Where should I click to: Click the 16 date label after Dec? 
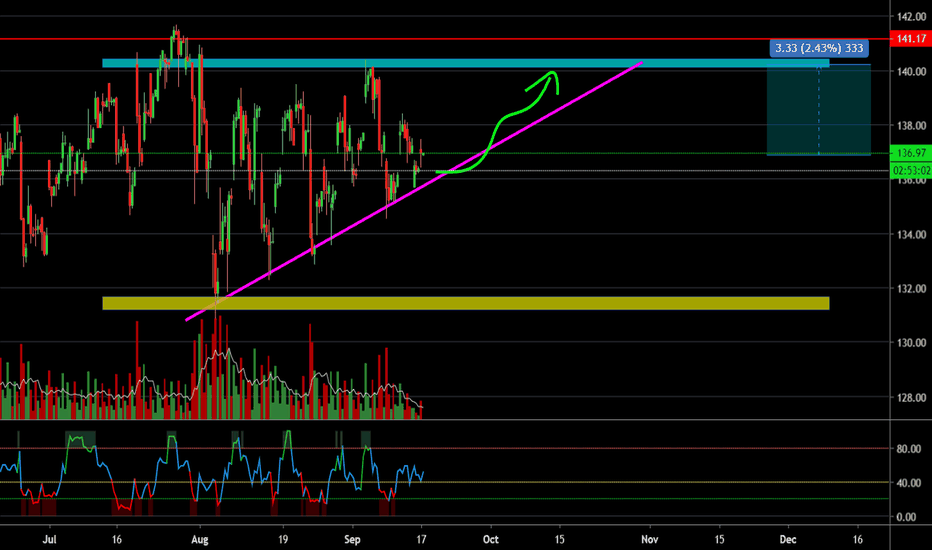858,539
